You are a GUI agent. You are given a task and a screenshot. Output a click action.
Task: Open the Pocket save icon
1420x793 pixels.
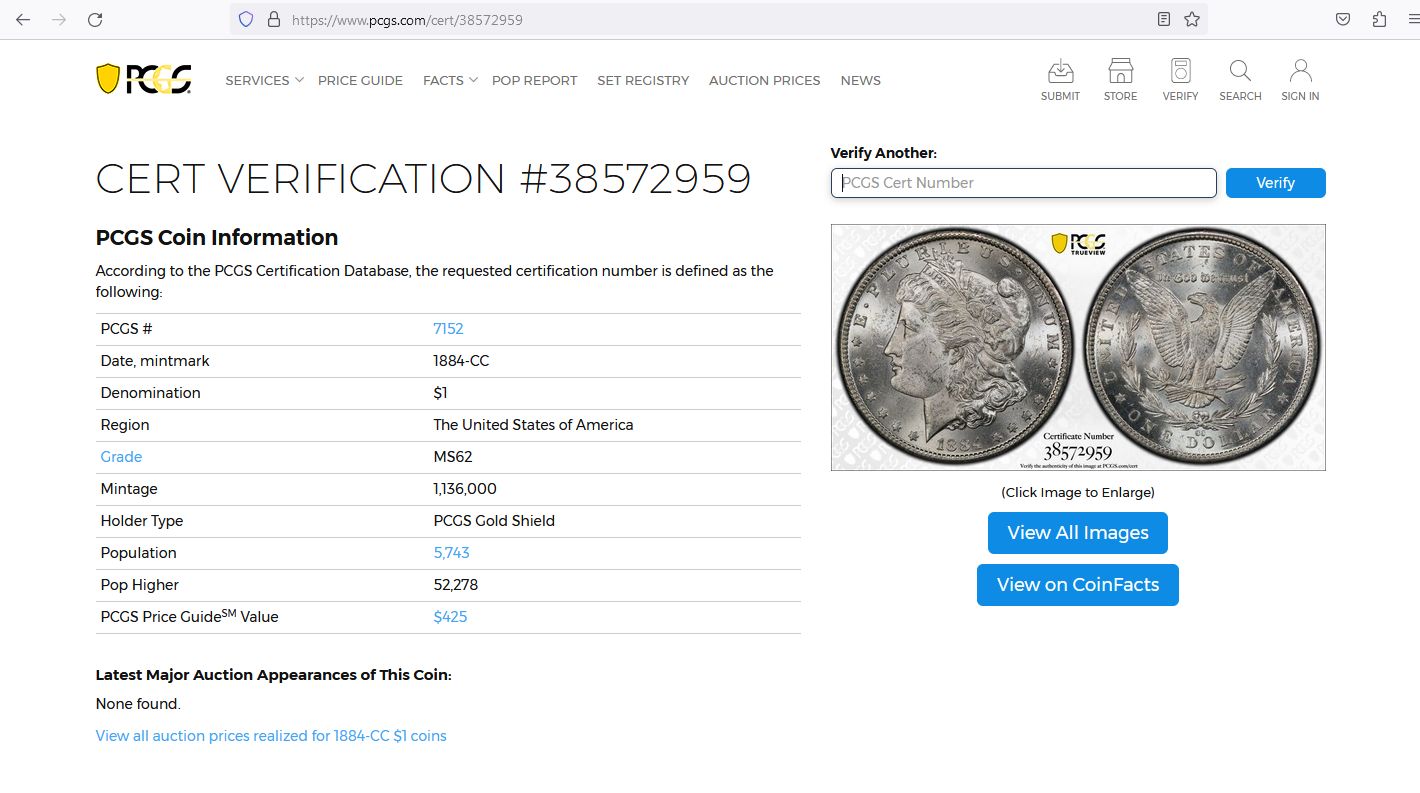click(1344, 19)
